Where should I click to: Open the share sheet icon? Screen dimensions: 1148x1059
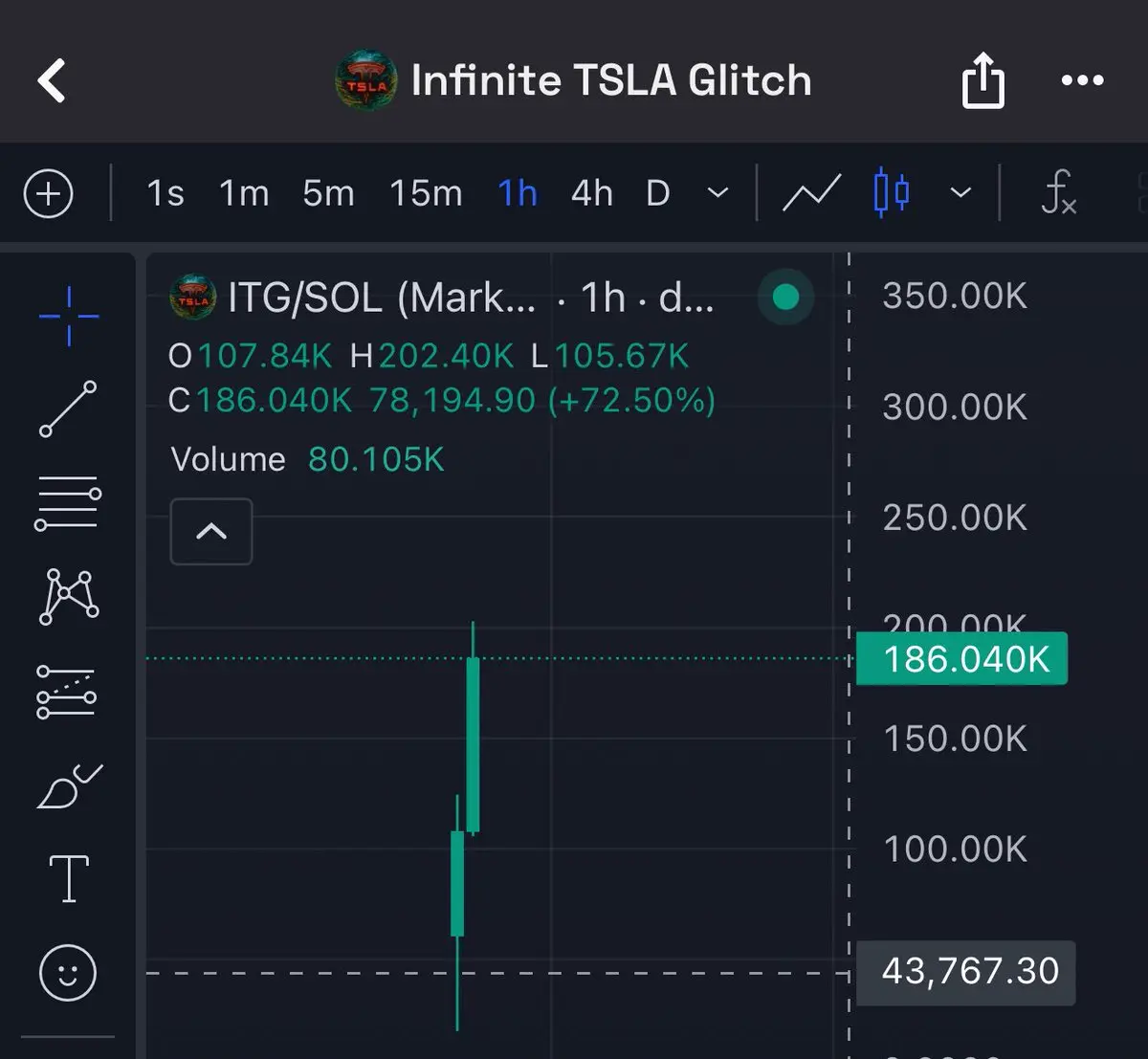(x=983, y=80)
